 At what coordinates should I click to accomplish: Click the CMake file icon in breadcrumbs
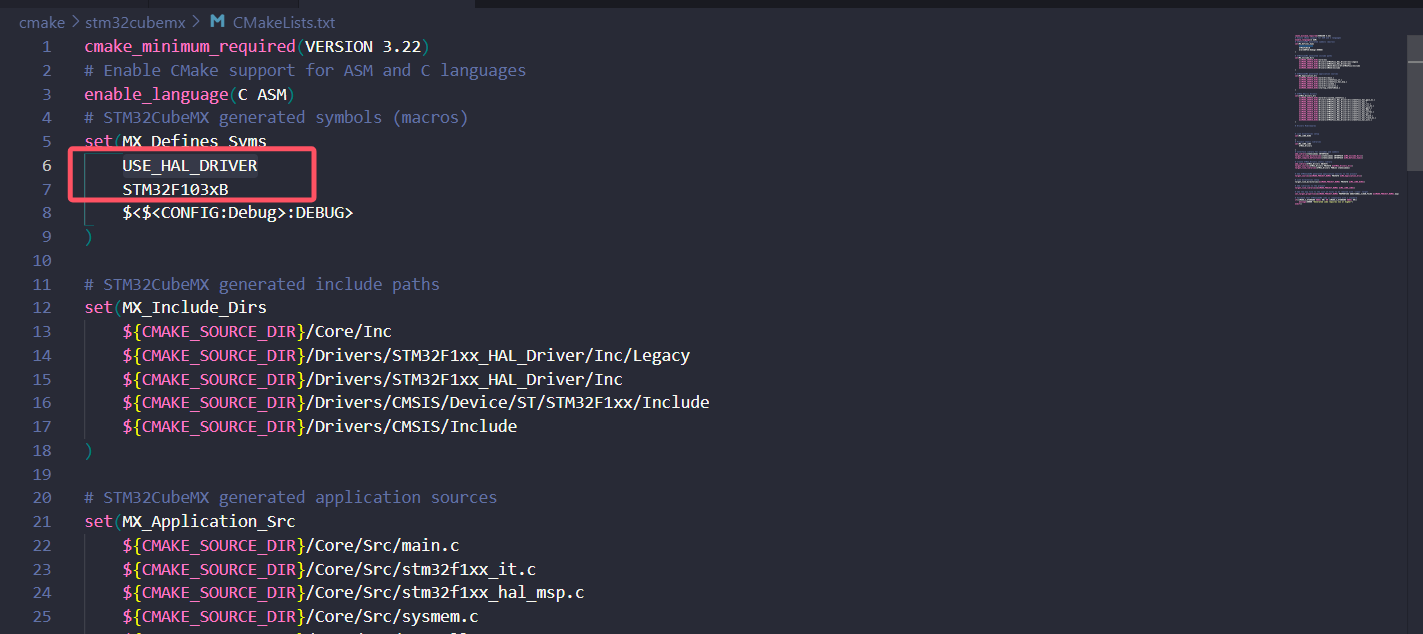(216, 21)
